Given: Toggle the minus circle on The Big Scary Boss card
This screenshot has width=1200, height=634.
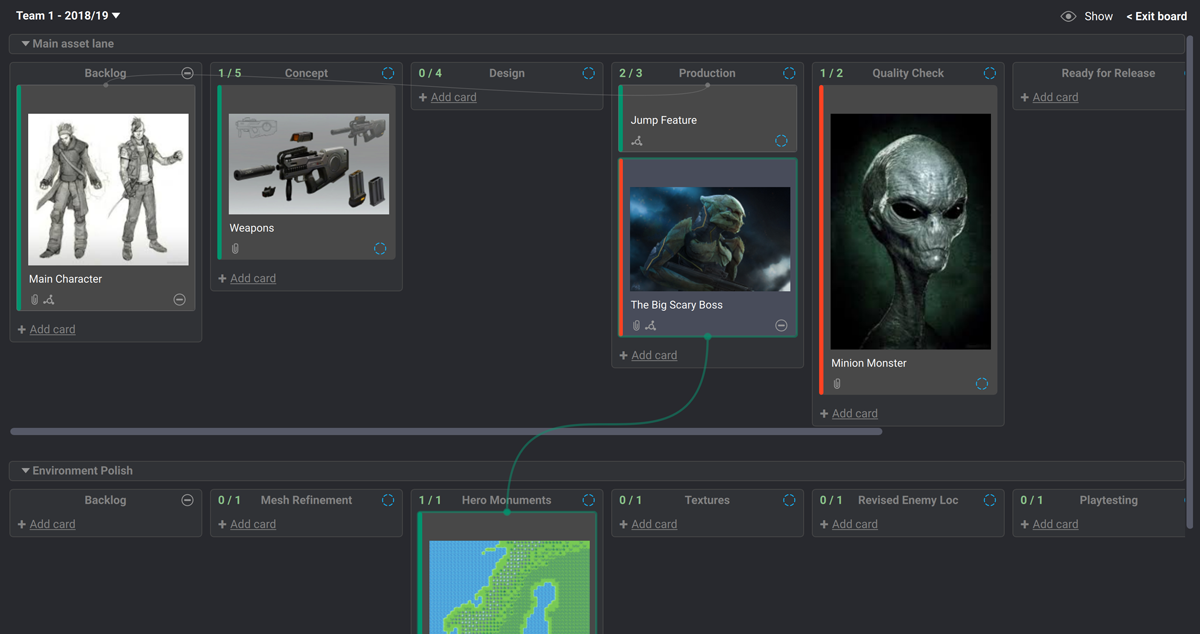Looking at the screenshot, I should pyautogui.click(x=781, y=326).
